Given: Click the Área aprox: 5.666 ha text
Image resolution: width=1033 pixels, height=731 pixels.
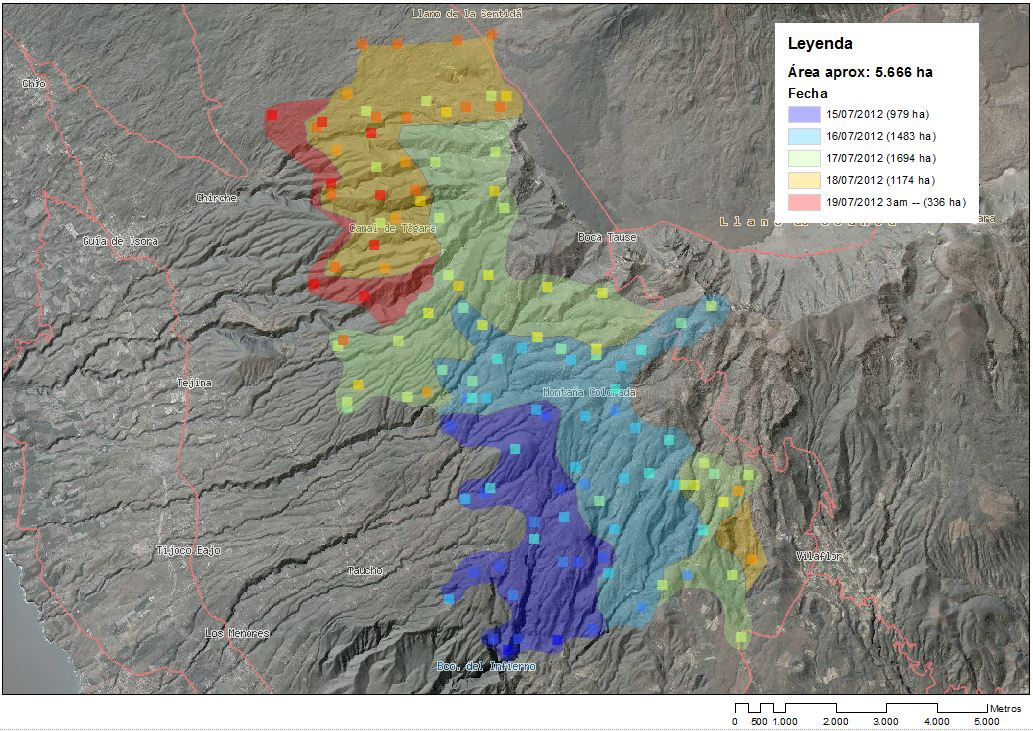Looking at the screenshot, I should (860, 73).
